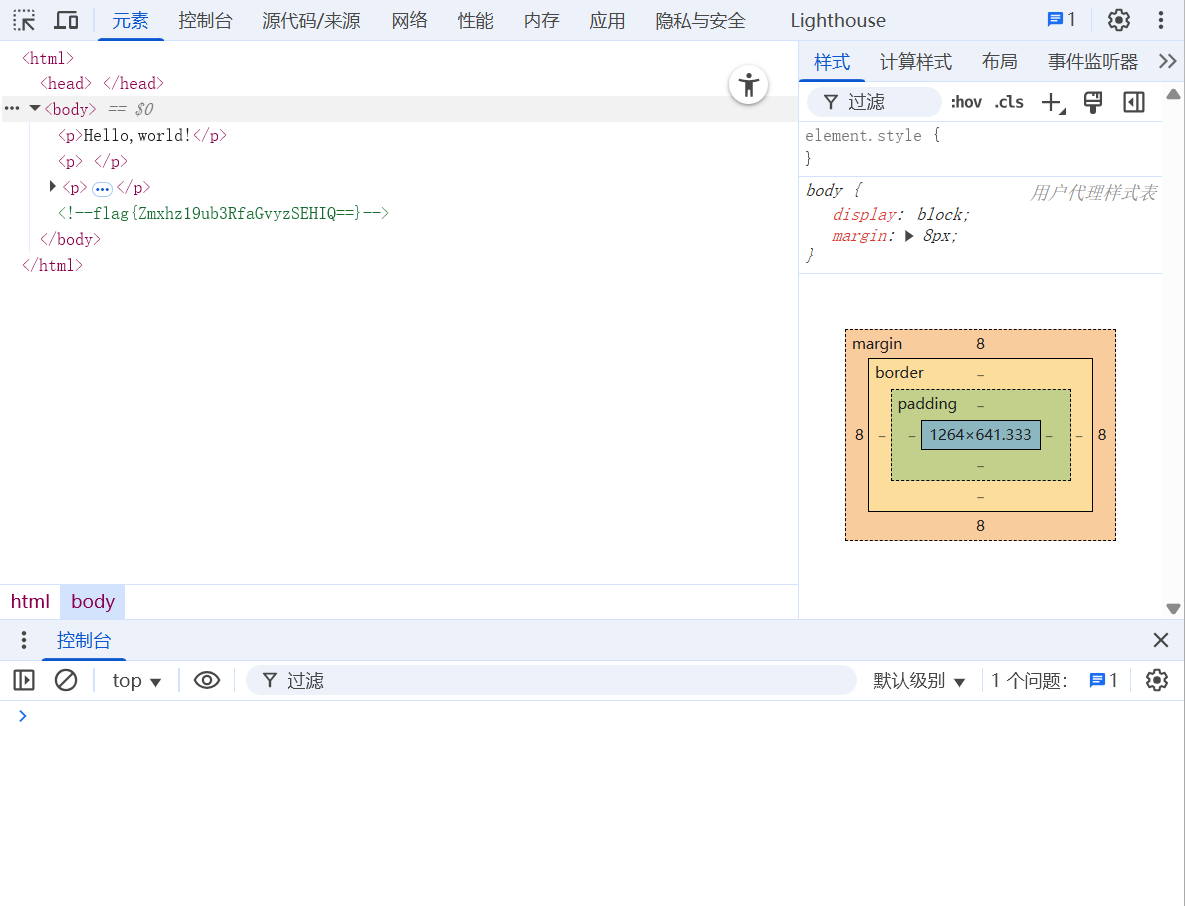The width and height of the screenshot is (1185, 906).
Task: Add new style rule with plus icon
Action: point(1052,101)
